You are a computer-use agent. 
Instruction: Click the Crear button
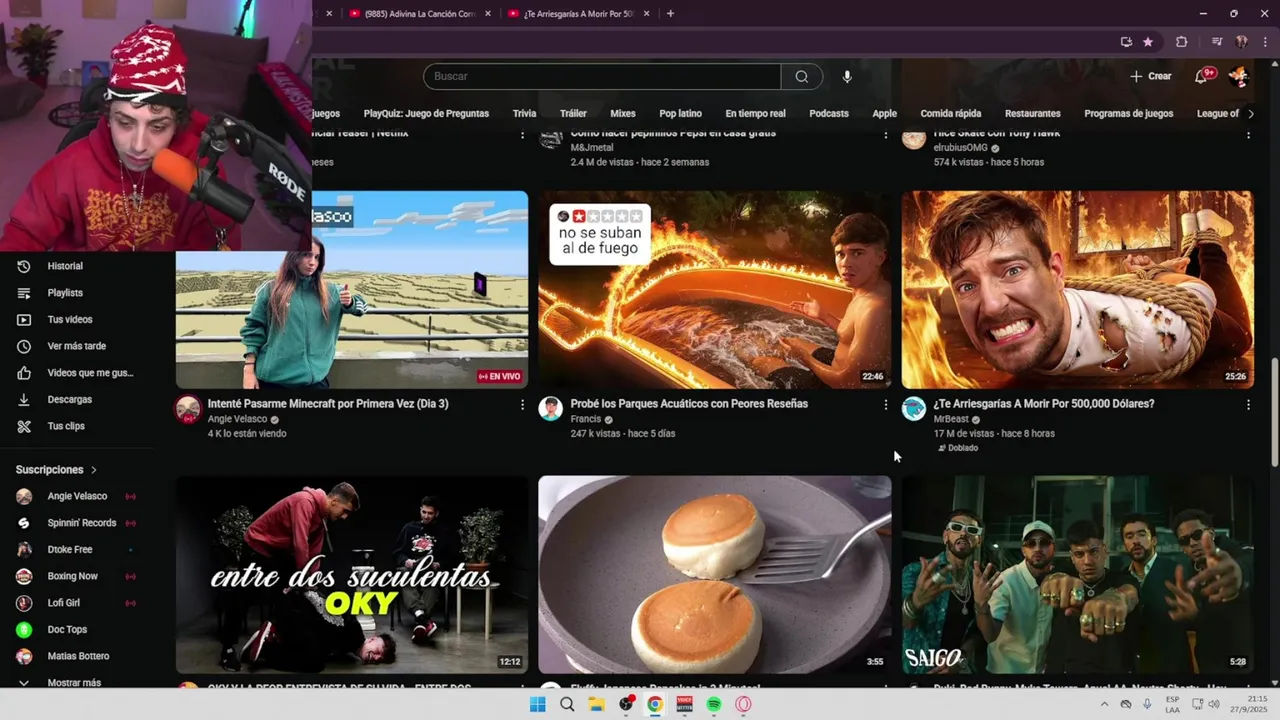1150,76
